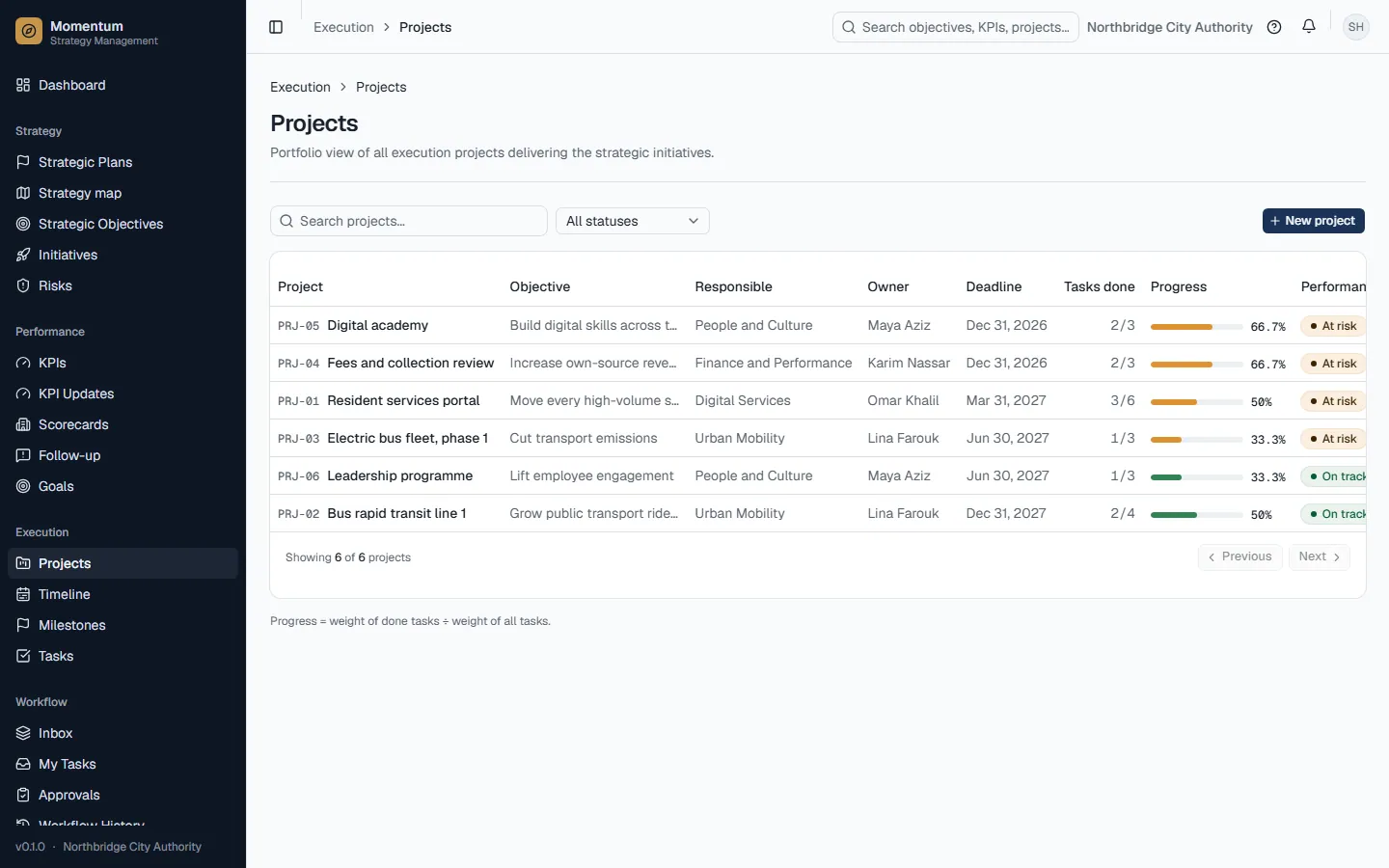Click the Strategic Plans flag icon

click(x=23, y=162)
